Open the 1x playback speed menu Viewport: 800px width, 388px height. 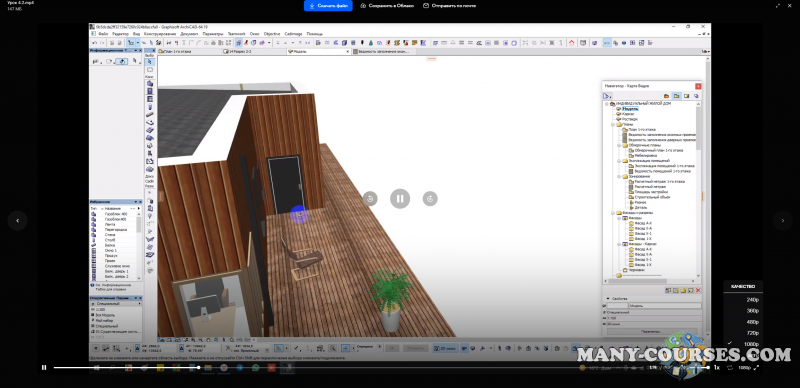pyautogui.click(x=716, y=367)
